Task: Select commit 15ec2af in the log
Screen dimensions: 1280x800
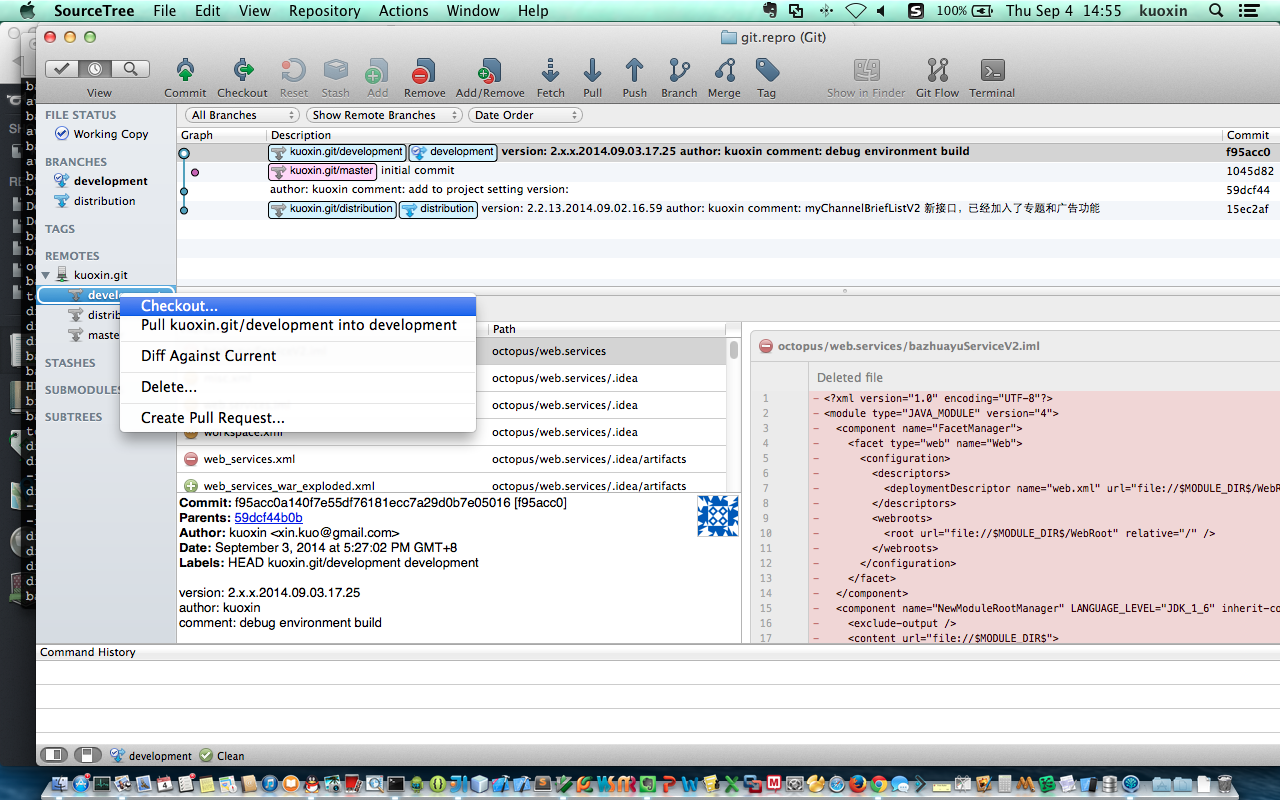Action: [728, 209]
